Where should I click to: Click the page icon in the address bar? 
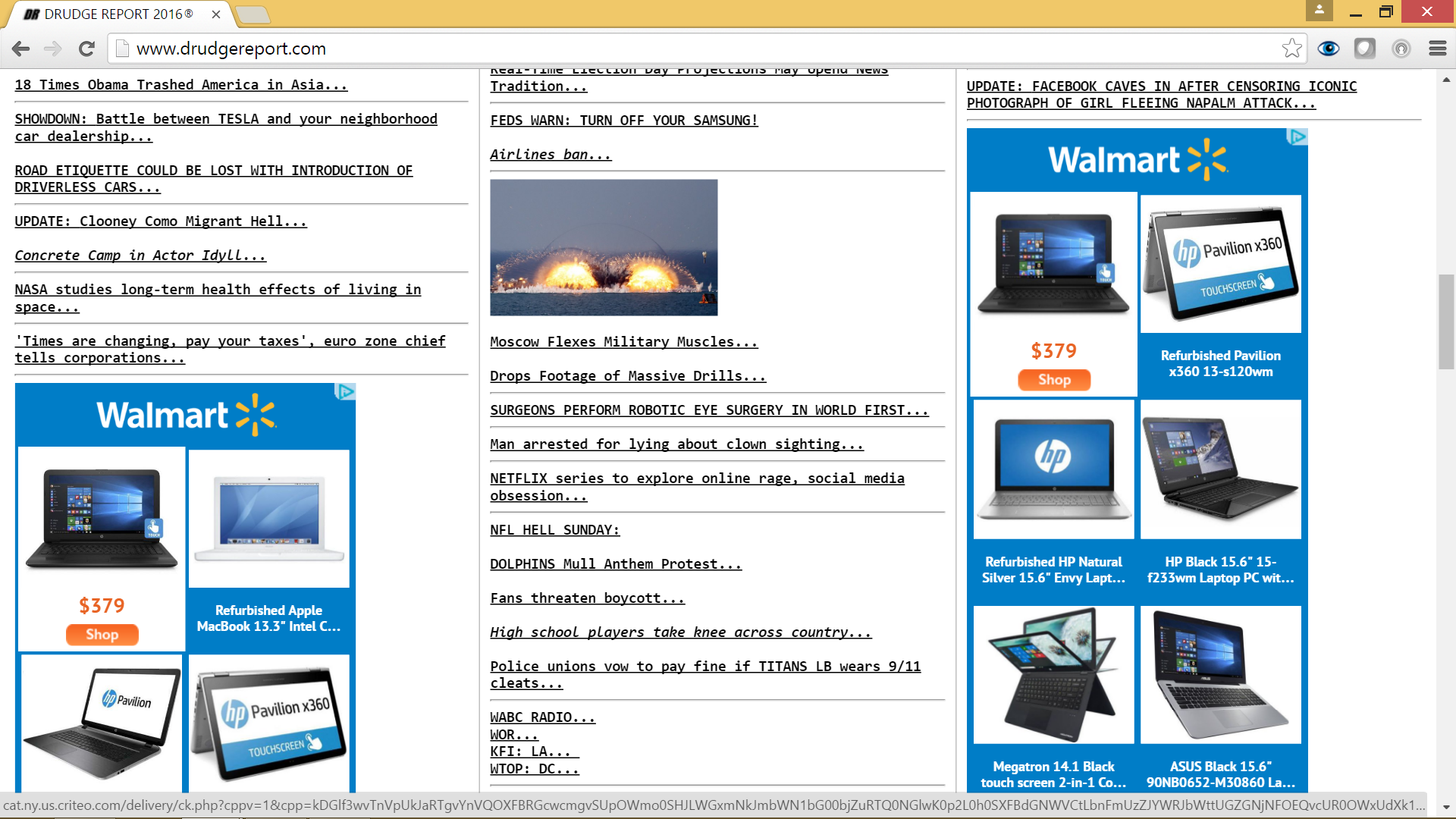pyautogui.click(x=121, y=49)
